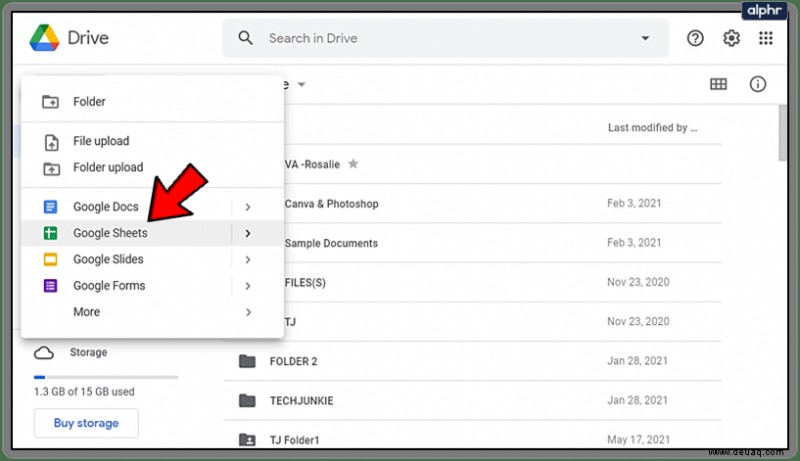Open the Storage link in sidebar
This screenshot has width=800, height=461.
pyautogui.click(x=88, y=352)
